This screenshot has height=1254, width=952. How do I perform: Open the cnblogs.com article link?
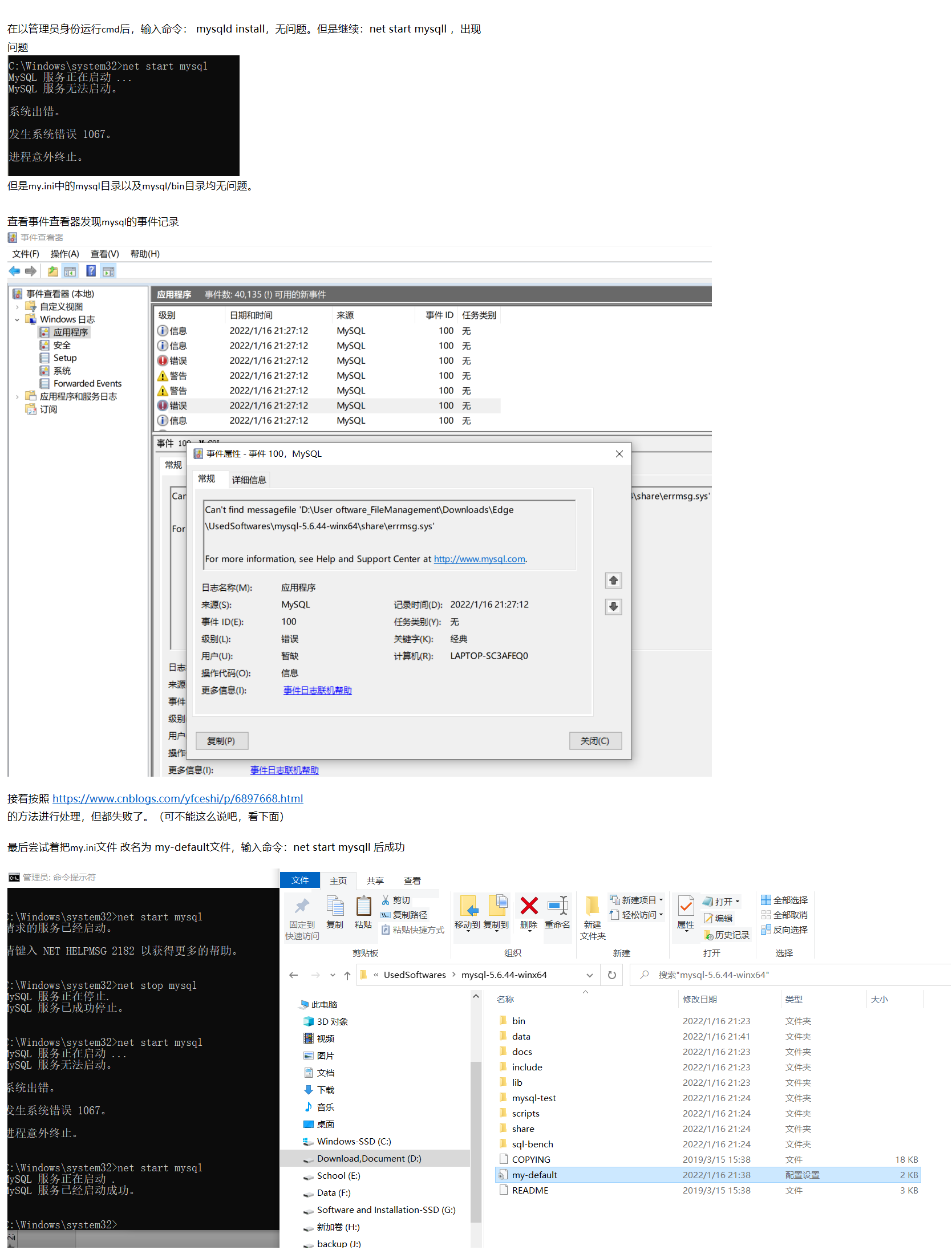(178, 799)
